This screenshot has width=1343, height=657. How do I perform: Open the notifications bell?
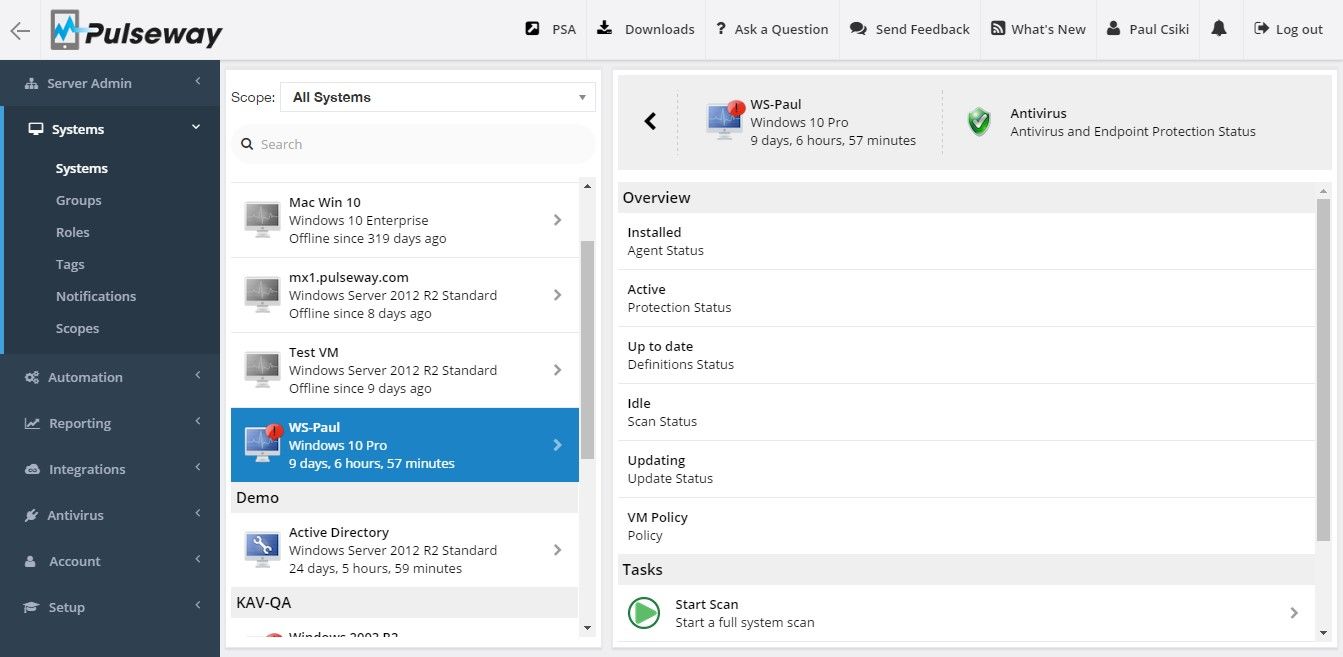pos(1218,29)
